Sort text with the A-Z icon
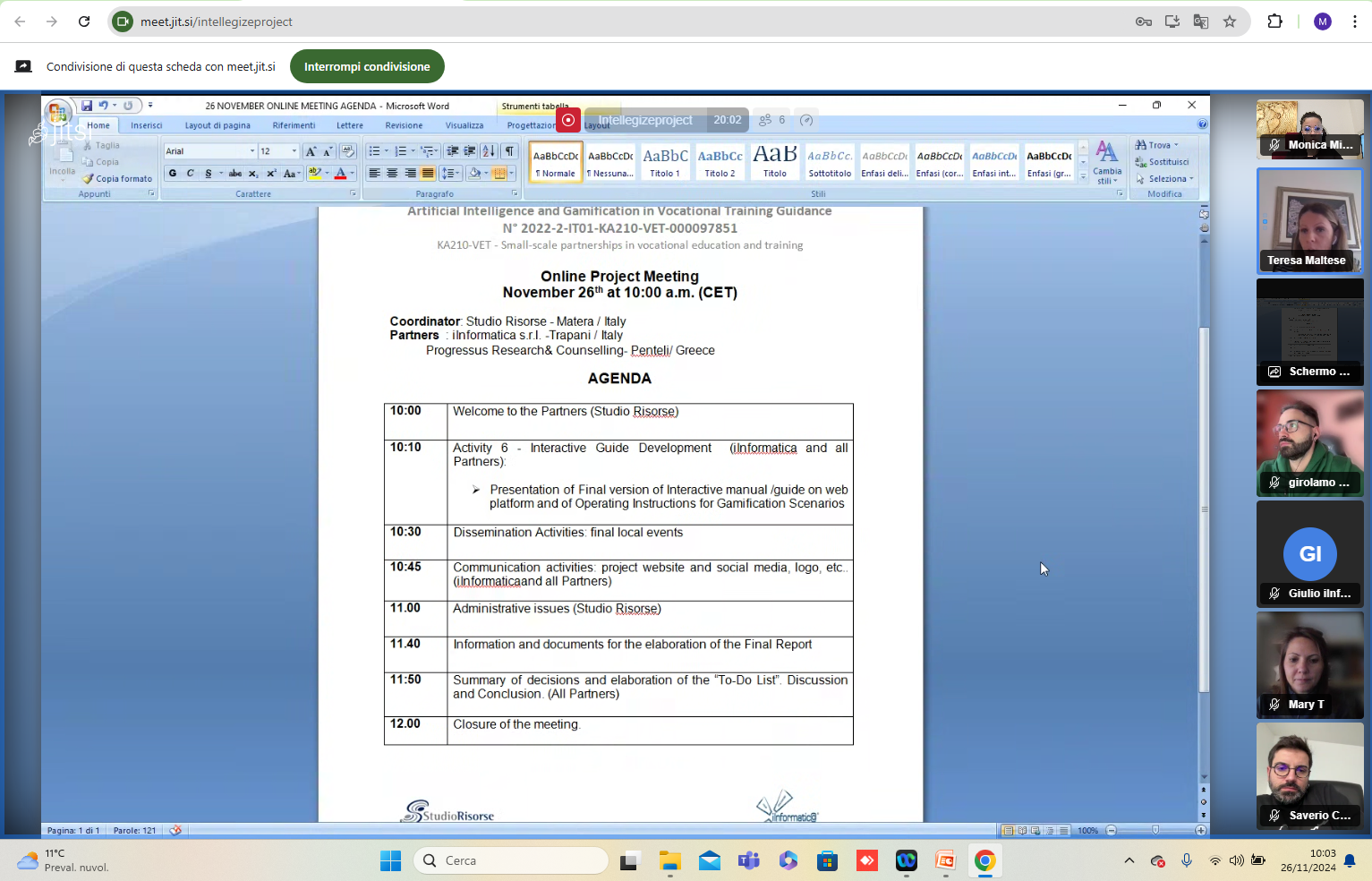 [x=489, y=151]
